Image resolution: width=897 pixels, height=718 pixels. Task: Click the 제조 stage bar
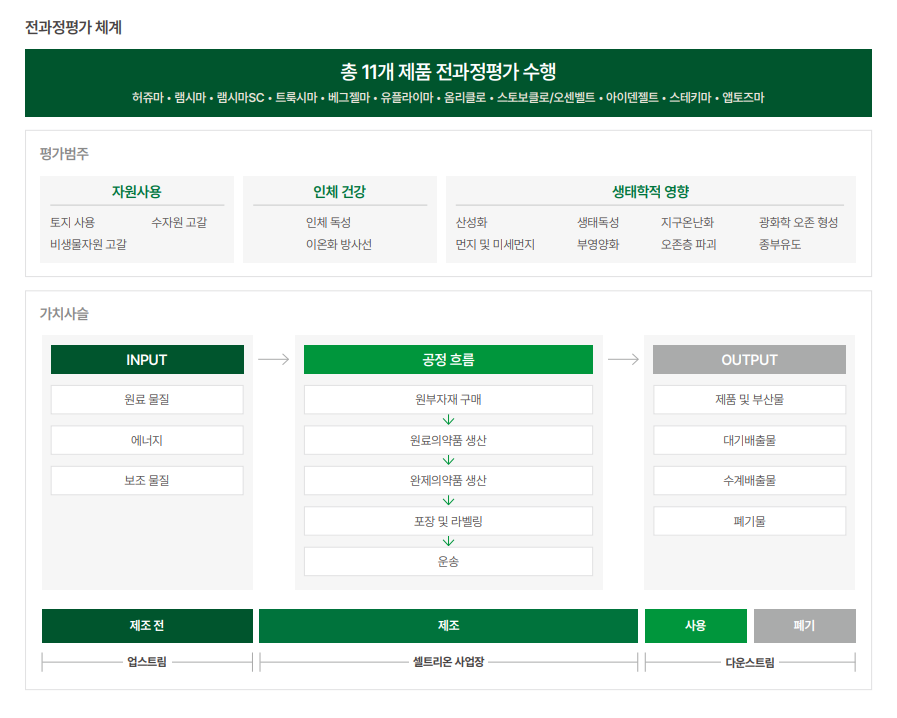pos(448,625)
